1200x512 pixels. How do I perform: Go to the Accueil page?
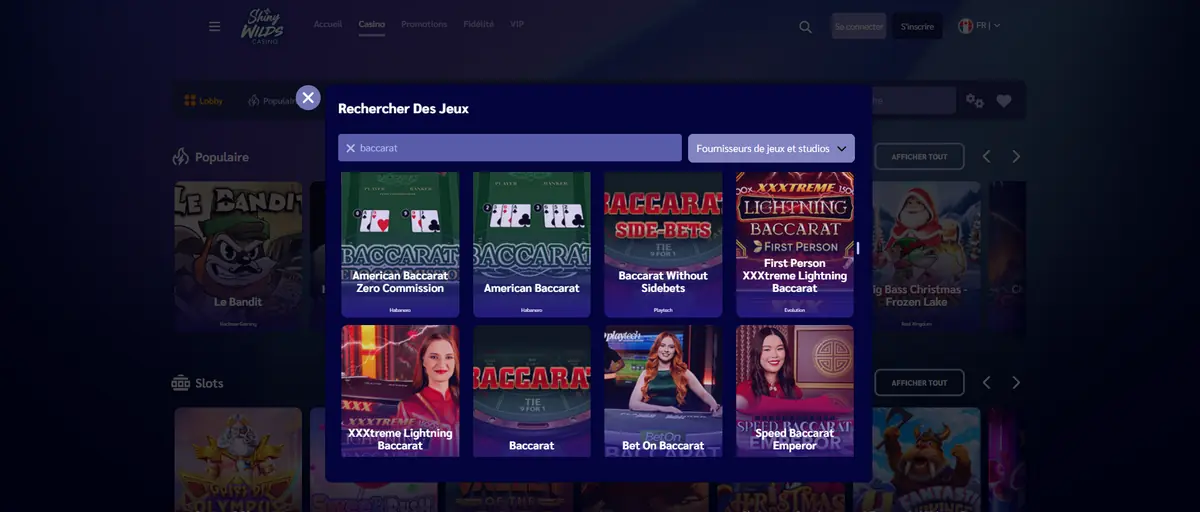pyautogui.click(x=328, y=24)
